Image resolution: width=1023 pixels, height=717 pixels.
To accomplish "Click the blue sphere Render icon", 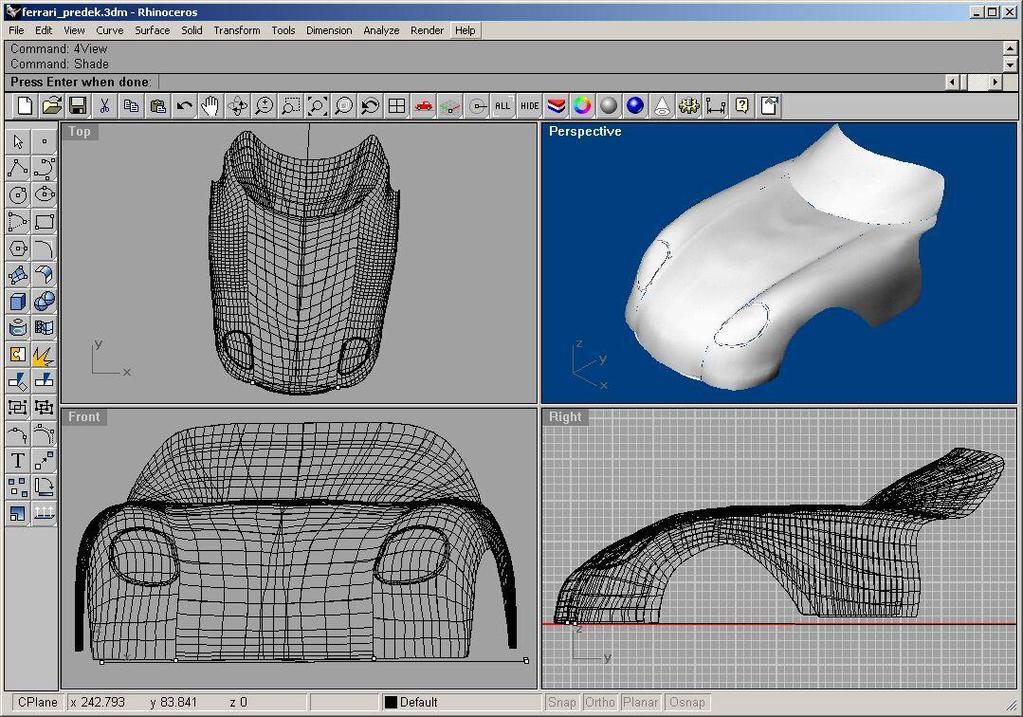I will pos(636,106).
